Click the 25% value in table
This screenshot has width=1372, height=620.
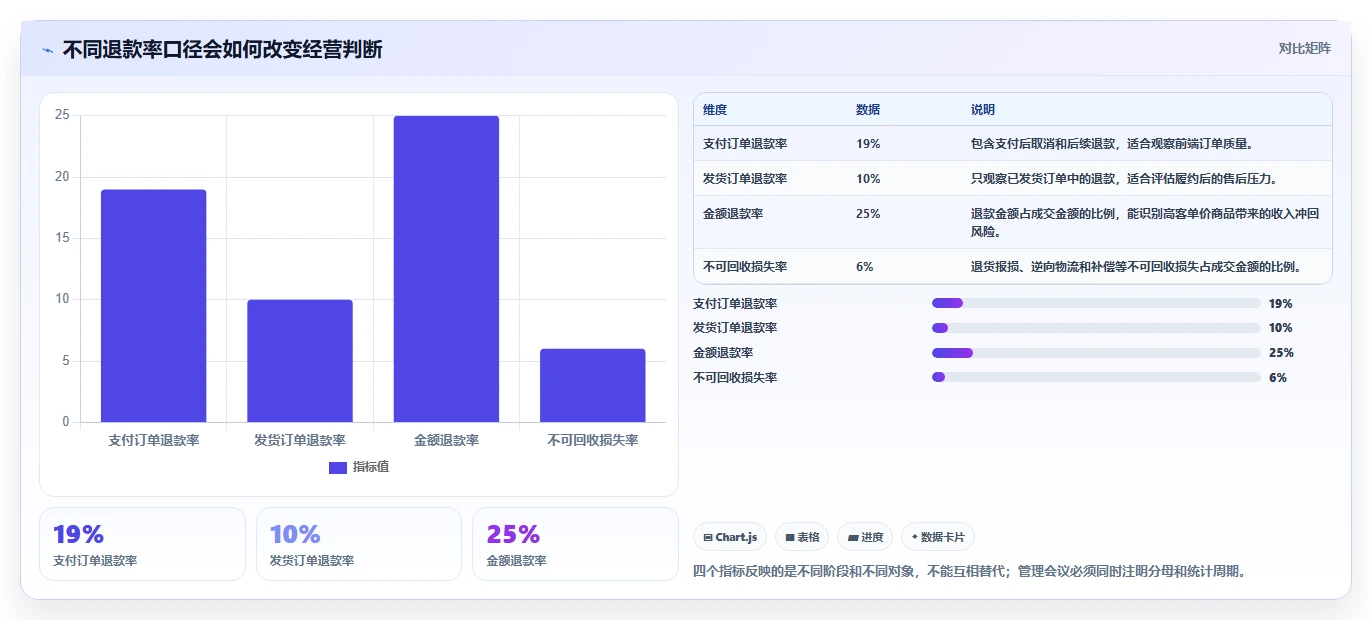868,214
